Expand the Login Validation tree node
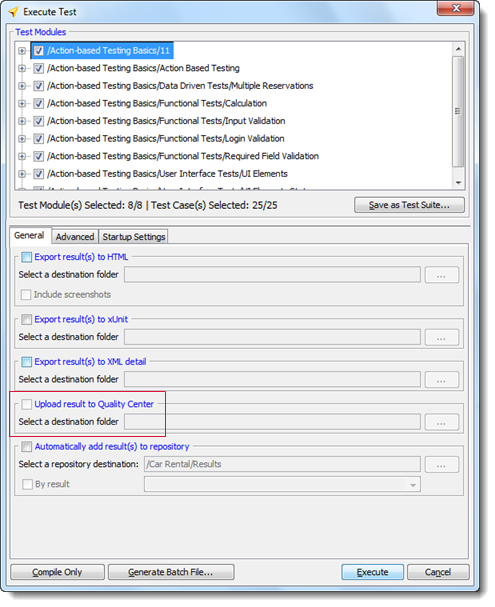The width and height of the screenshot is (495, 607). [x=22, y=139]
